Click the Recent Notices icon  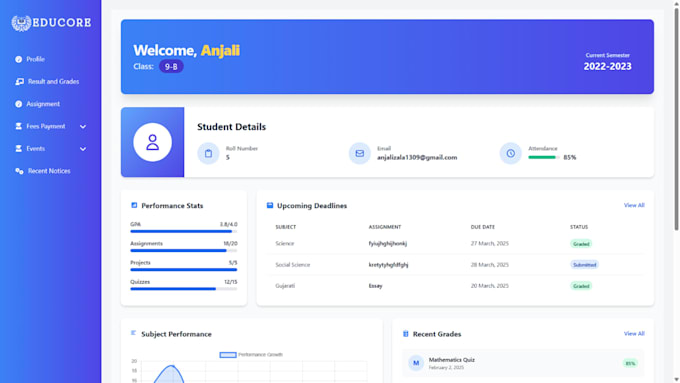tap(19, 171)
